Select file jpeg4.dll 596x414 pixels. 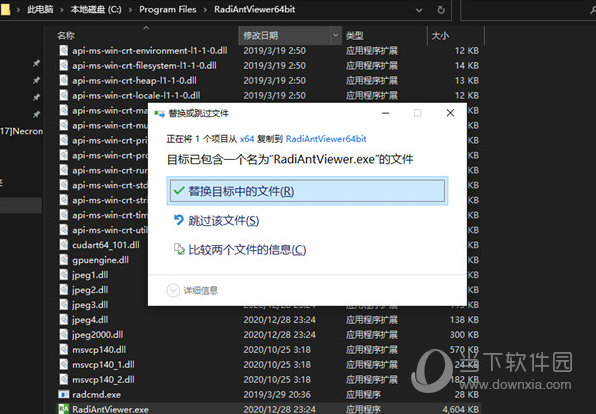pos(90,320)
